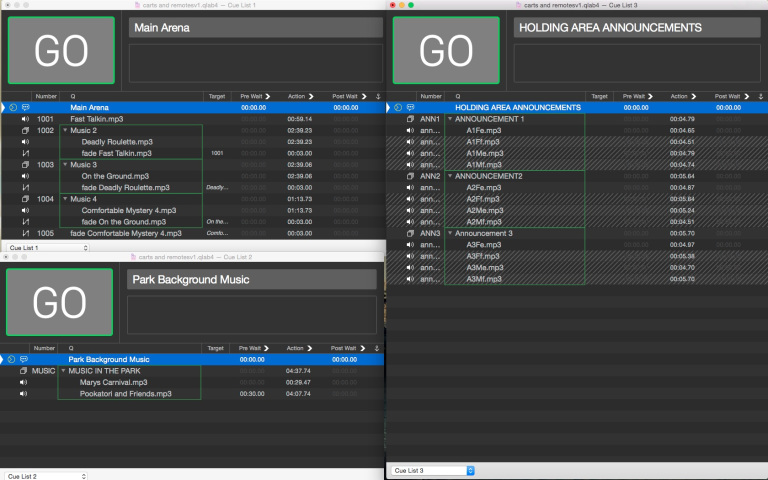This screenshot has height=480, width=768.
Task: Open the Cue List 1 dropdown
Action: coord(48,246)
